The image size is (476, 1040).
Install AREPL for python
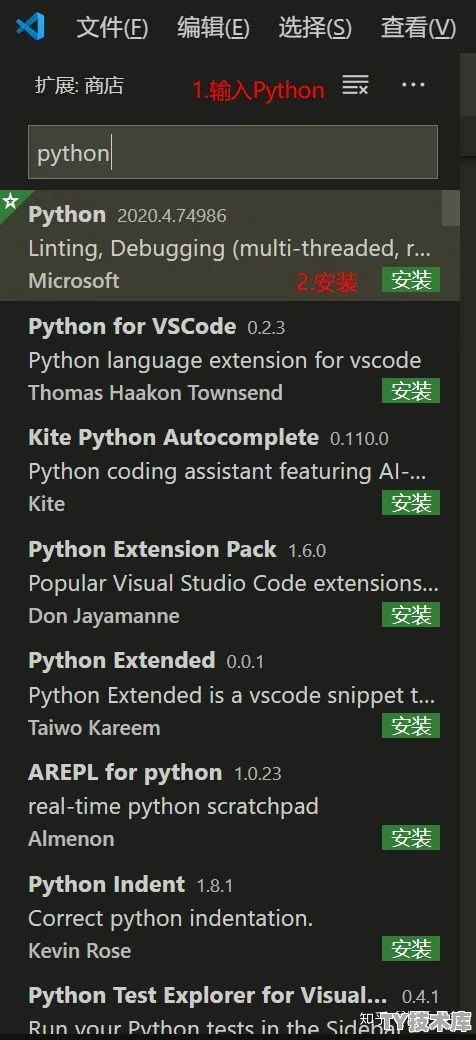click(x=411, y=838)
